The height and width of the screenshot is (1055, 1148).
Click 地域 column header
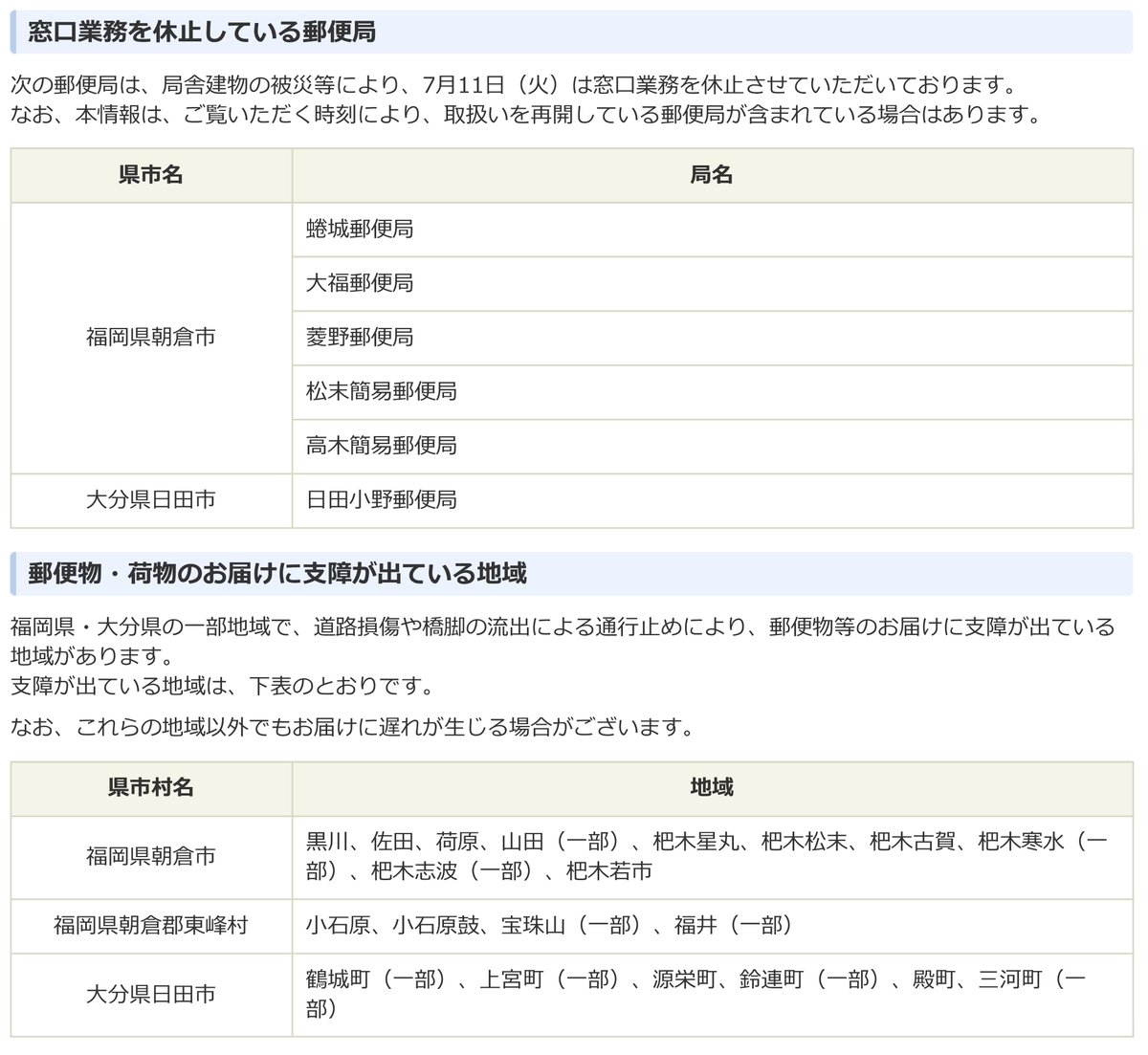pyautogui.click(x=712, y=788)
